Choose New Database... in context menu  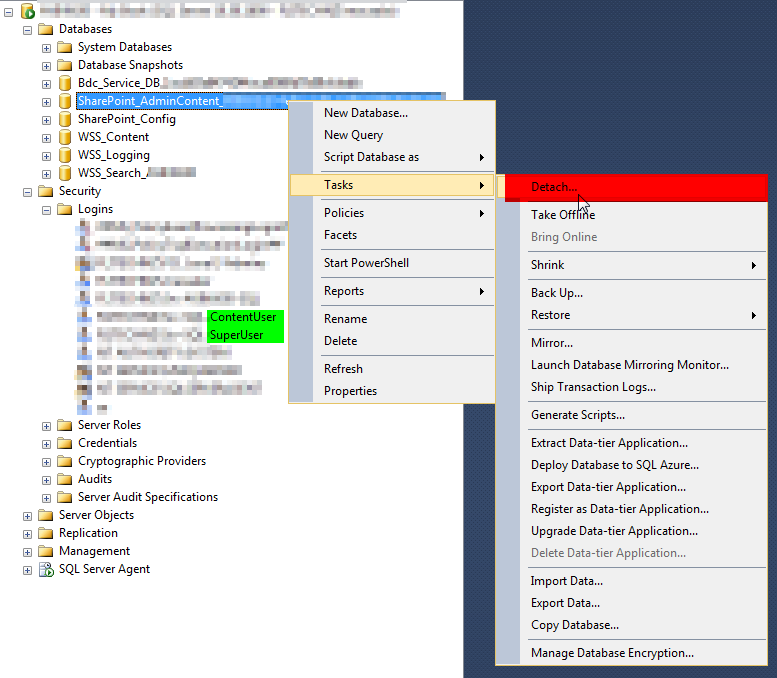tap(392, 113)
